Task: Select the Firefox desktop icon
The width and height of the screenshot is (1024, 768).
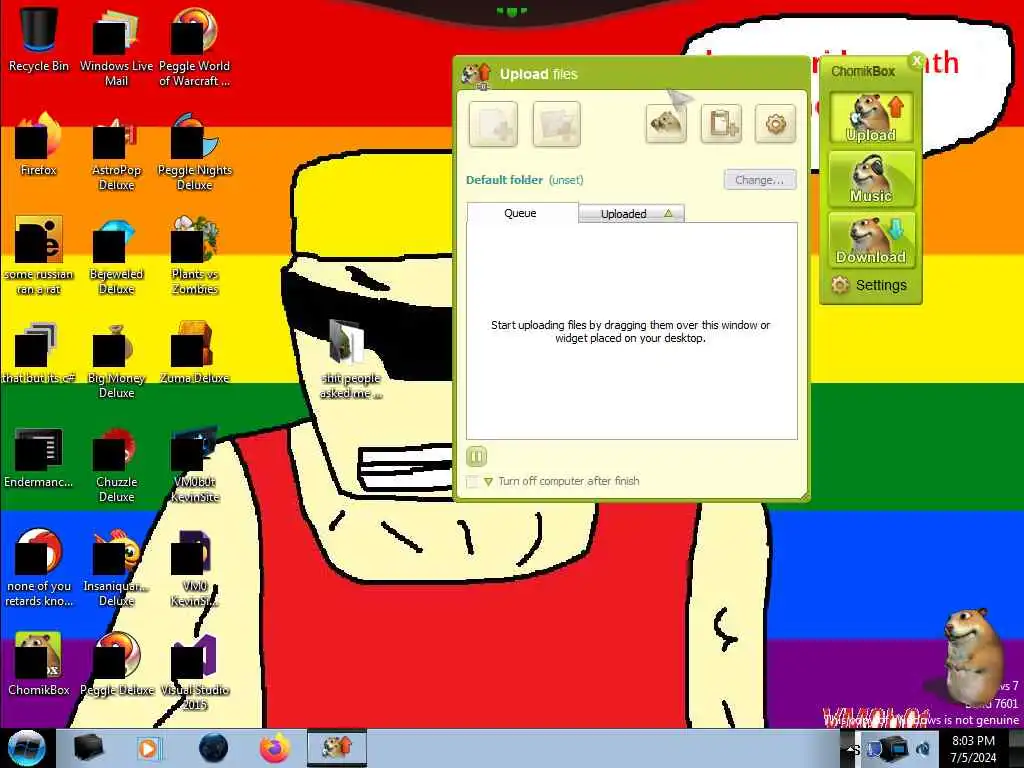Action: coord(39,145)
